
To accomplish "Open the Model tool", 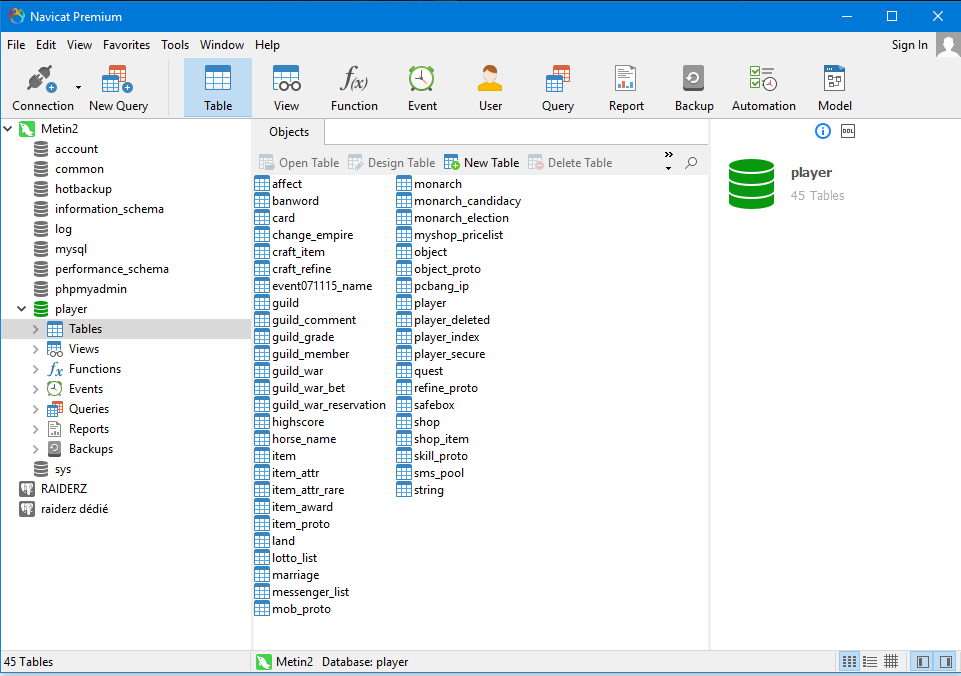I will tap(835, 88).
